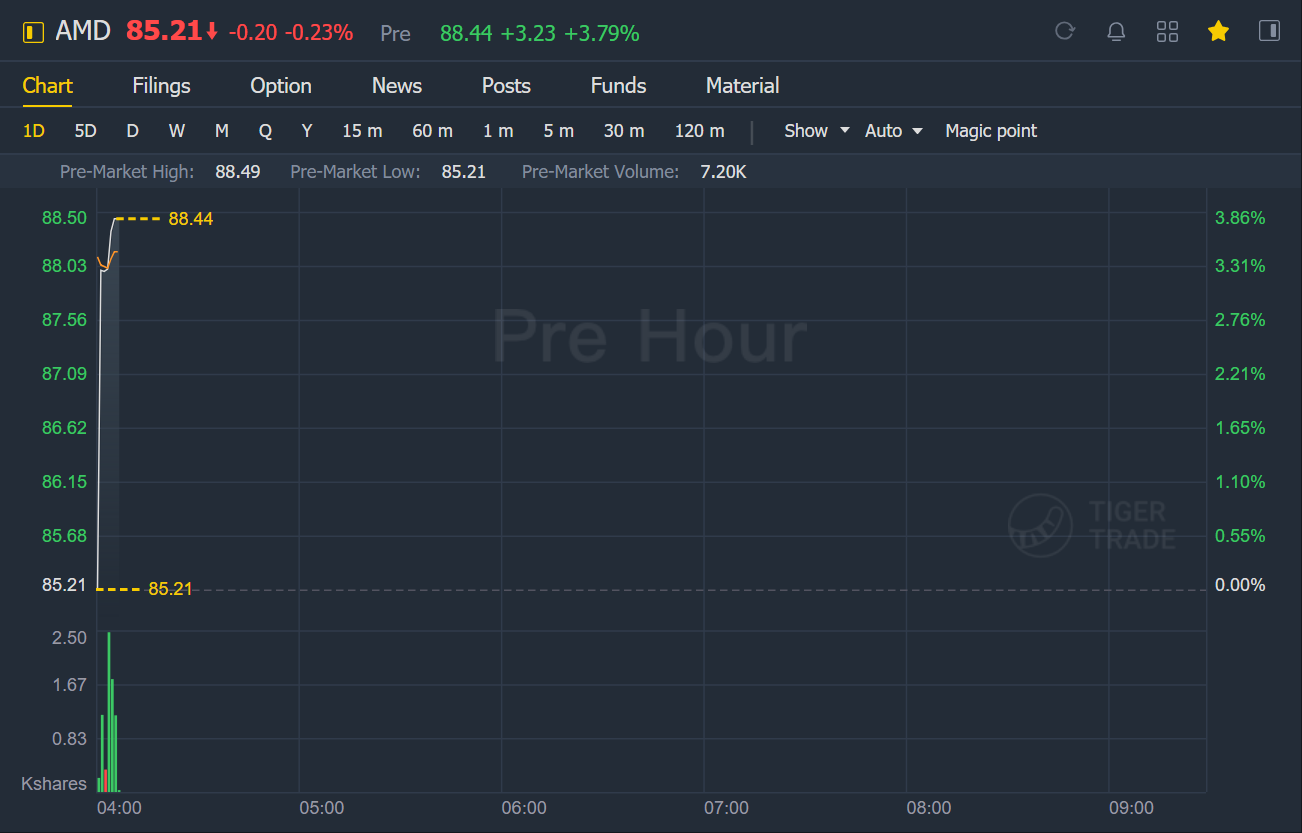The width and height of the screenshot is (1302, 833).
Task: Switch to the Chart tab
Action: click(x=48, y=86)
